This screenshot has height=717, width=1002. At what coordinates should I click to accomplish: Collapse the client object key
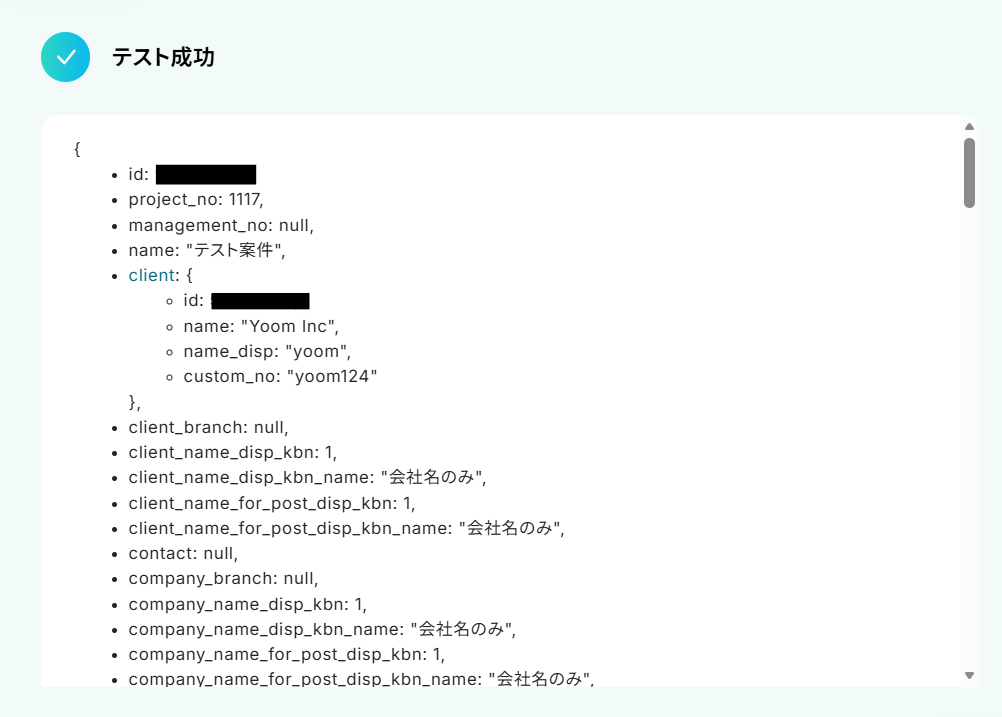(152, 275)
